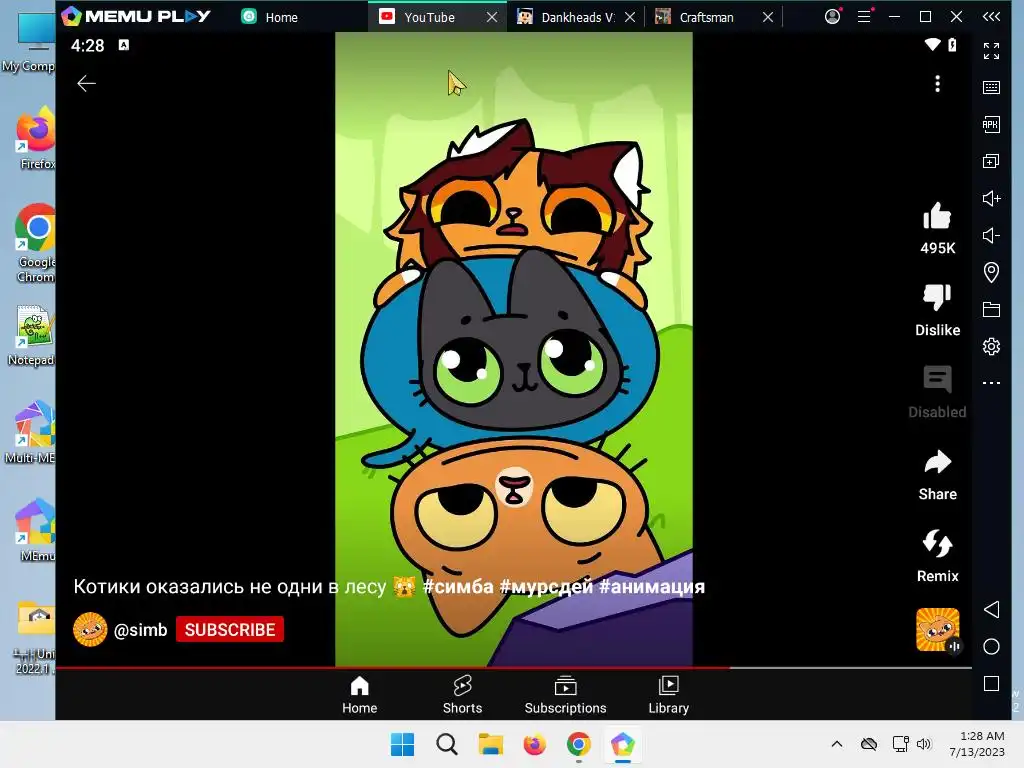This screenshot has width=1024, height=768.
Task: Switch to MEmu Home tab
Action: (270, 17)
